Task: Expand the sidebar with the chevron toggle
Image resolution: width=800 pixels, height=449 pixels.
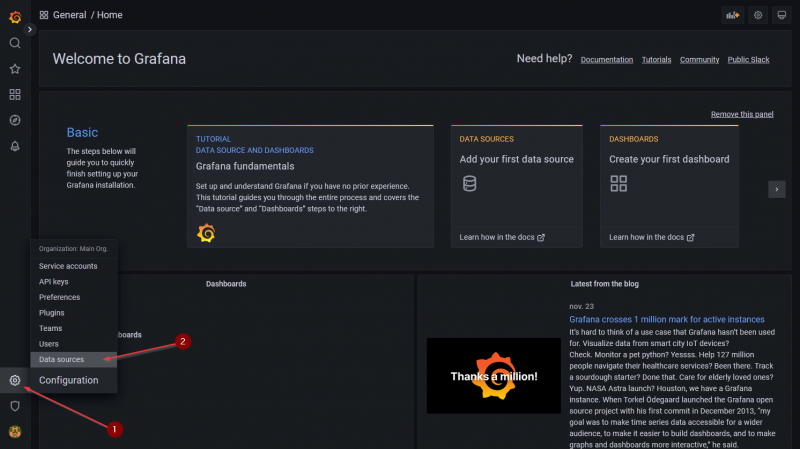Action: [x=30, y=30]
